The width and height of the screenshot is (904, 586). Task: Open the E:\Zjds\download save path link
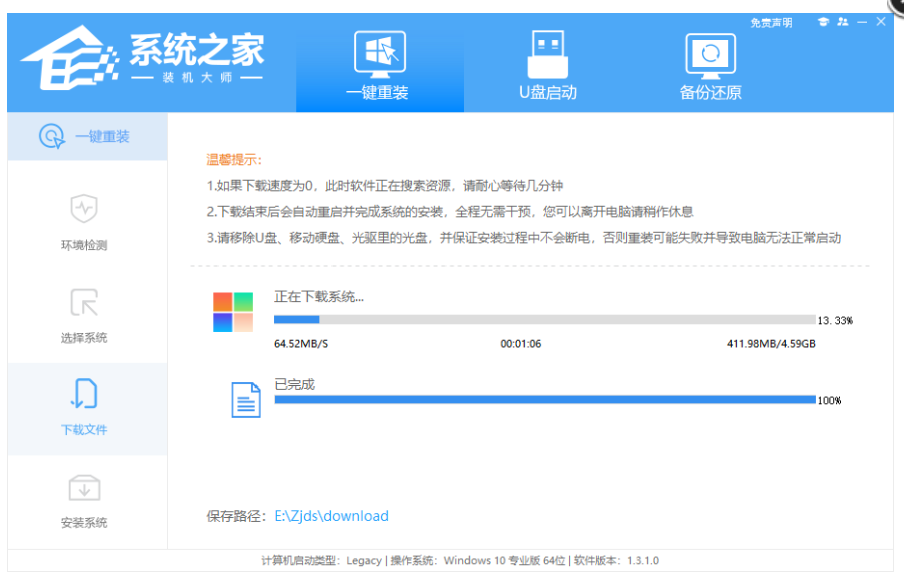click(332, 516)
